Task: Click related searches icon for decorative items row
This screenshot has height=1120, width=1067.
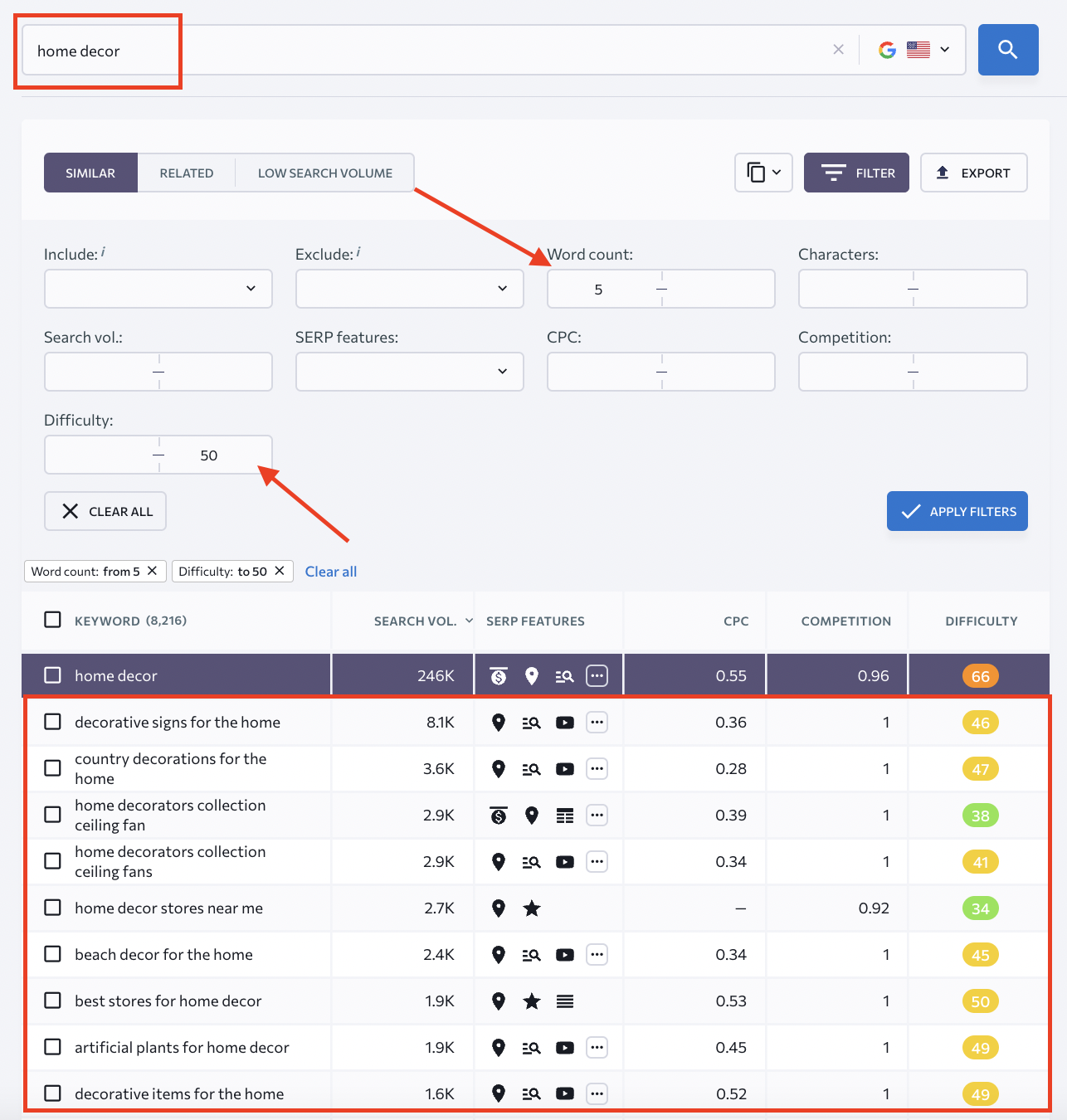Action: tap(532, 1094)
